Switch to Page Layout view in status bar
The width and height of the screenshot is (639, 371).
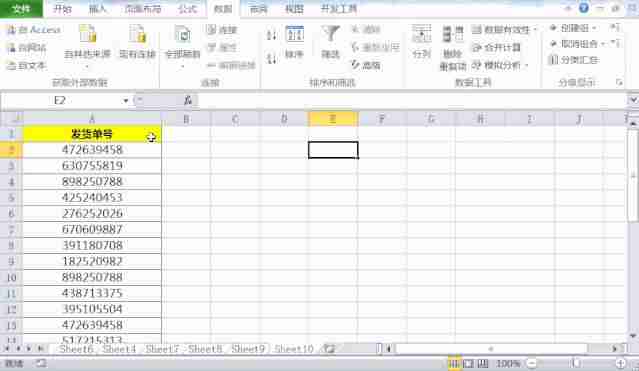[468, 363]
